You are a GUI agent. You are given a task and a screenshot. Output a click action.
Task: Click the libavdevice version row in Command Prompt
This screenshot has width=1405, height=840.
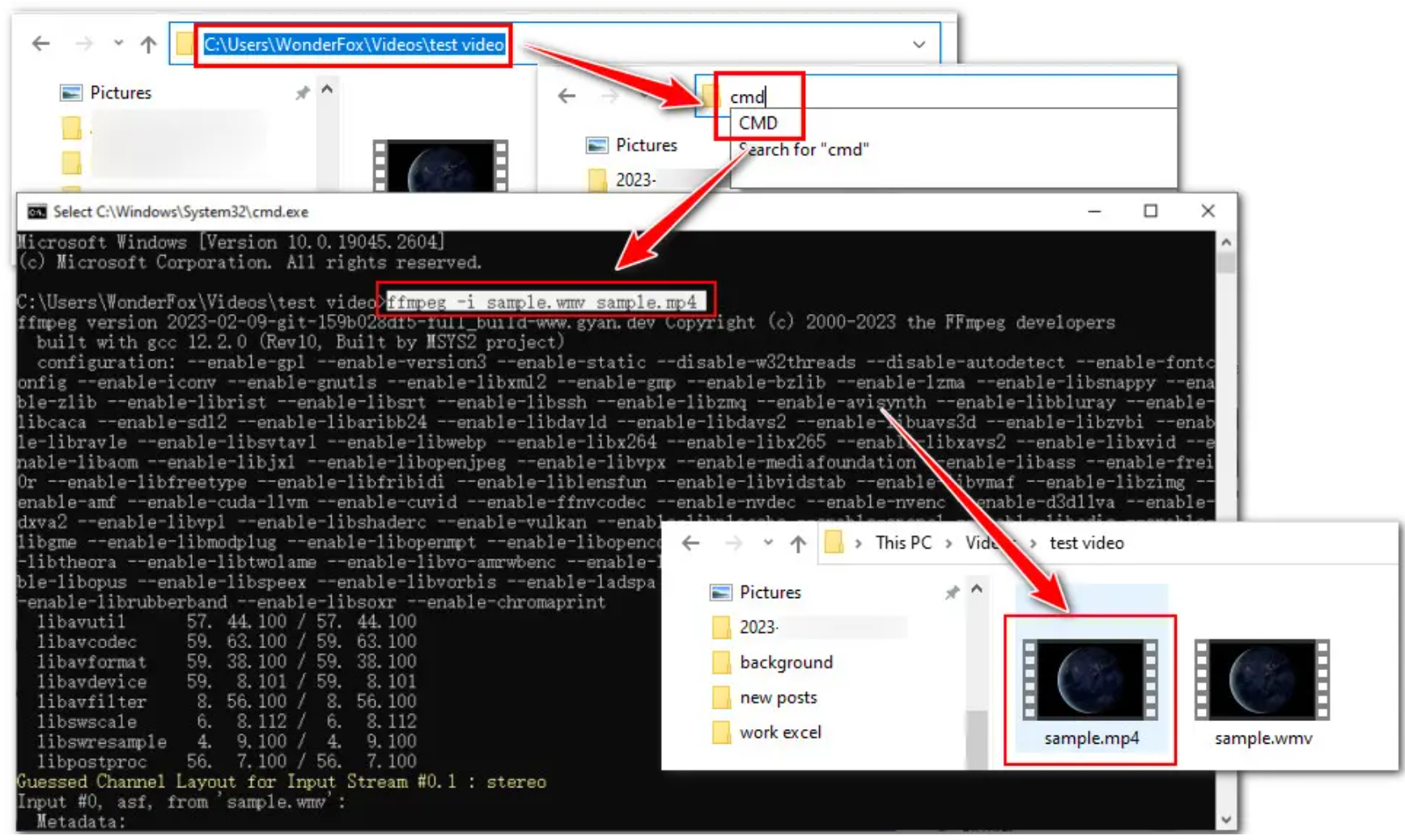(x=227, y=681)
